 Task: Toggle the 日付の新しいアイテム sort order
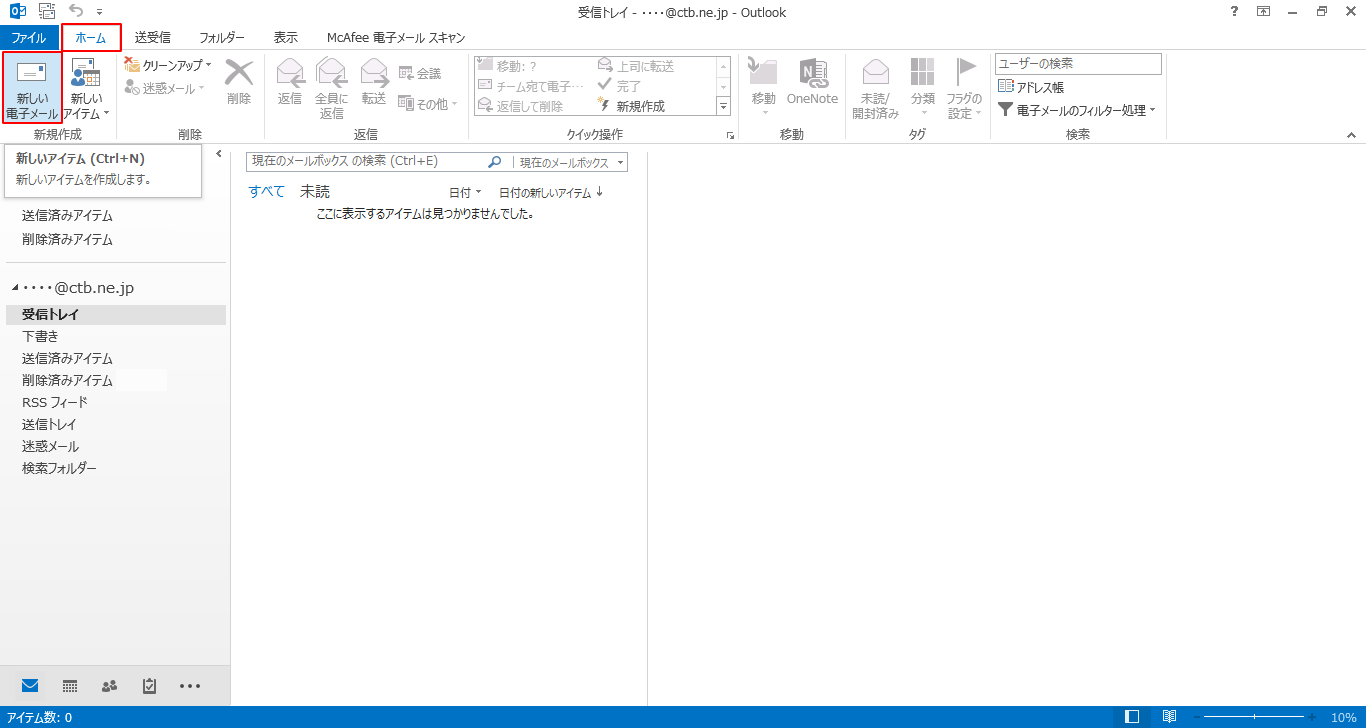point(551,192)
